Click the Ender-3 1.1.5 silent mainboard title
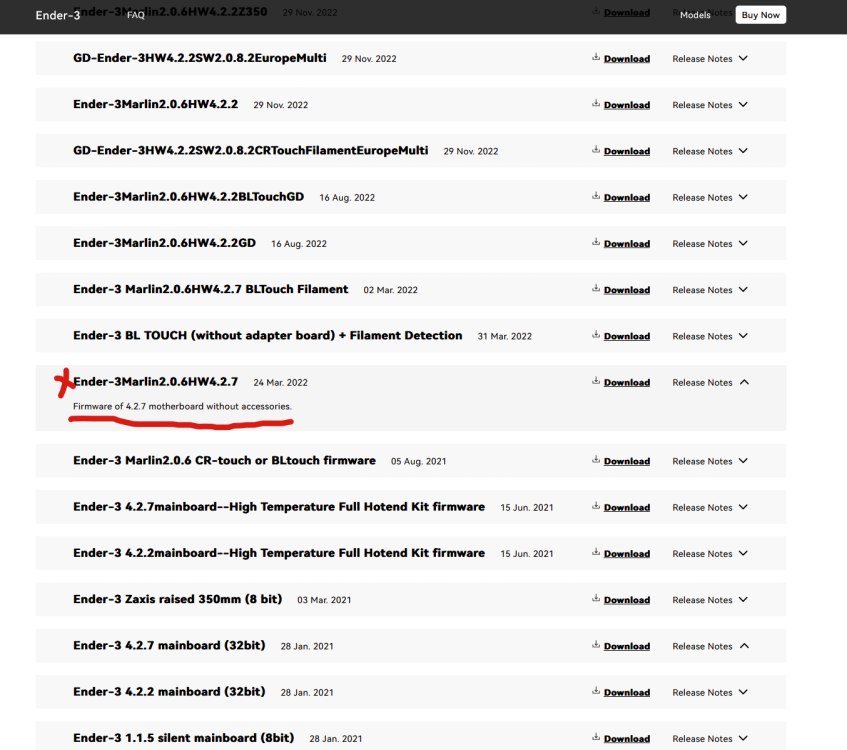 pos(184,738)
